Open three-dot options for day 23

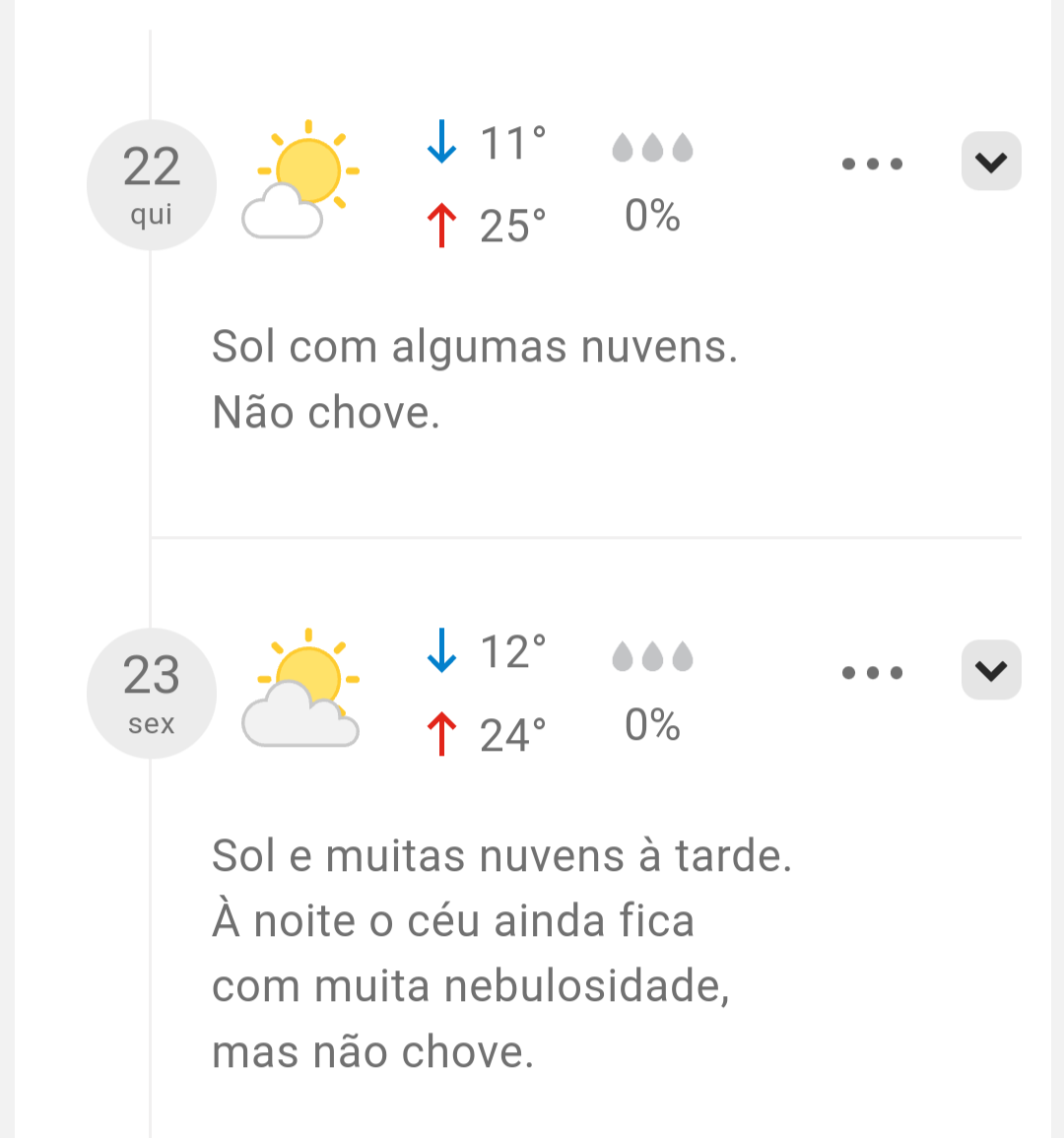(x=872, y=673)
